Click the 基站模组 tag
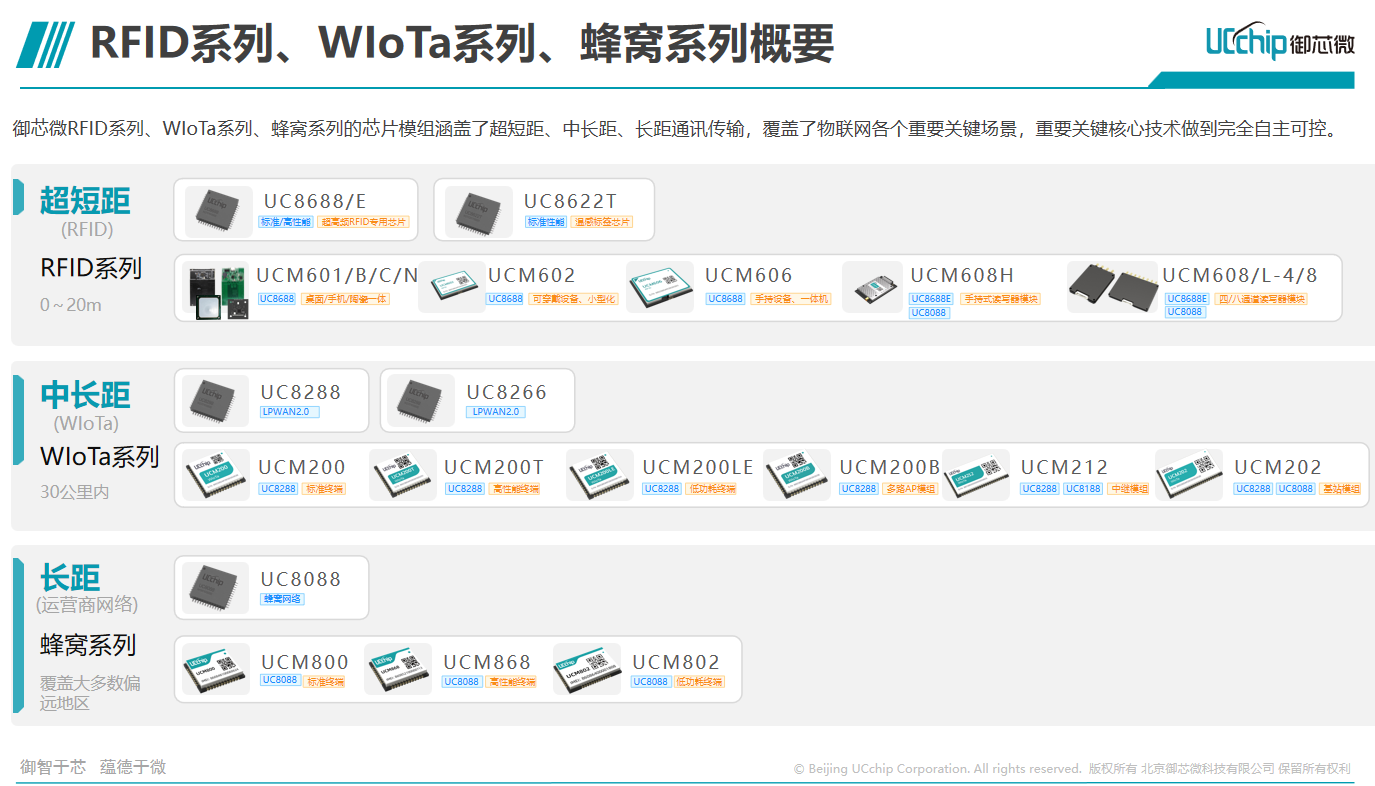Image resolution: width=1375 pixels, height=786 pixels. pos(1340,489)
